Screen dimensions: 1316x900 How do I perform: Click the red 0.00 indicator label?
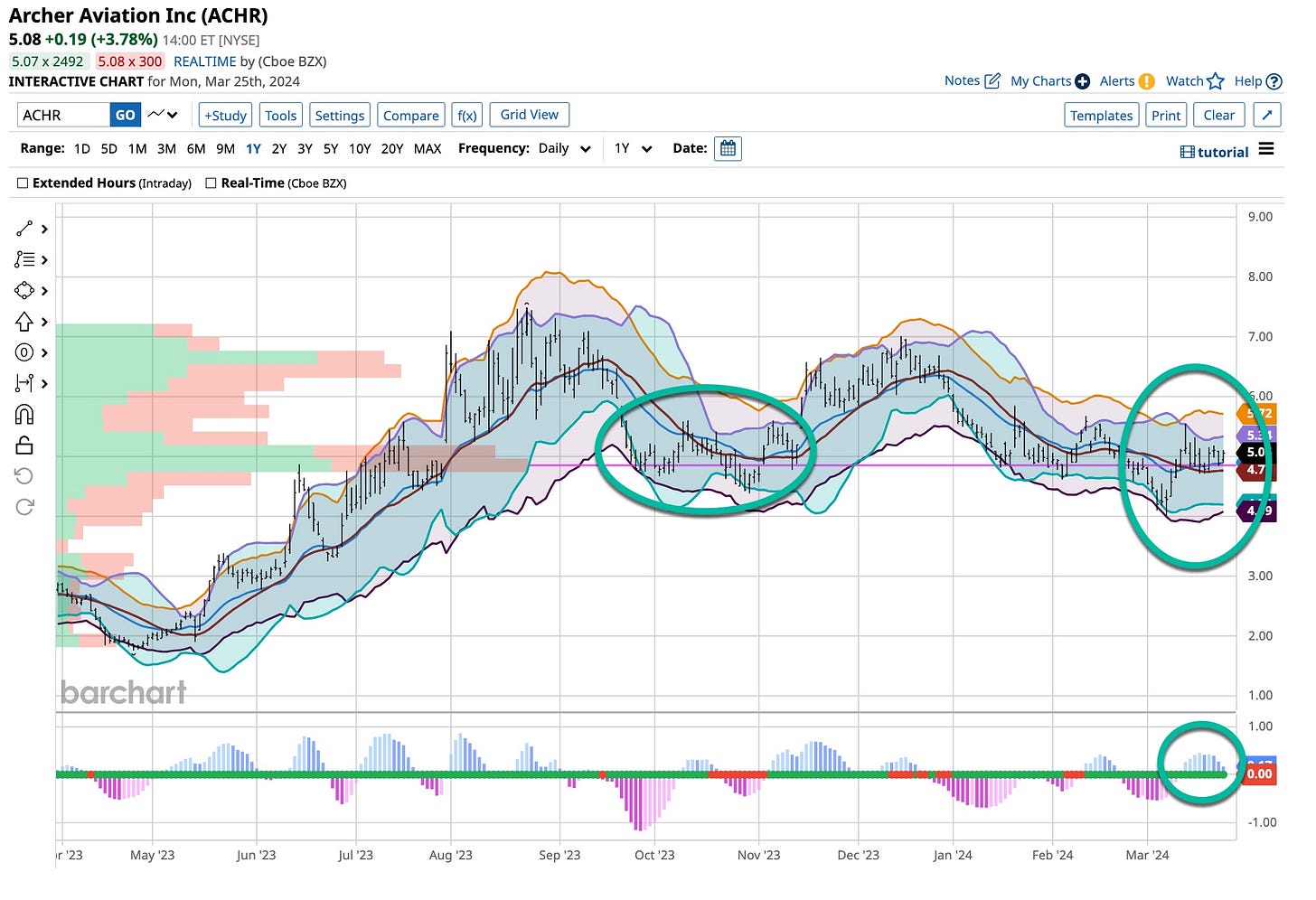(1259, 773)
